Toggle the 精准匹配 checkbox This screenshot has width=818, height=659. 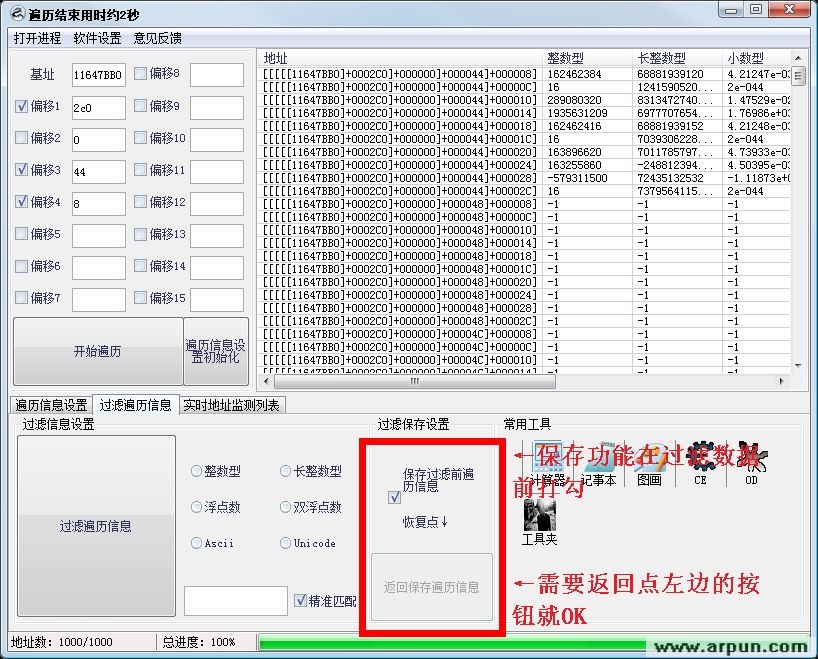302,600
